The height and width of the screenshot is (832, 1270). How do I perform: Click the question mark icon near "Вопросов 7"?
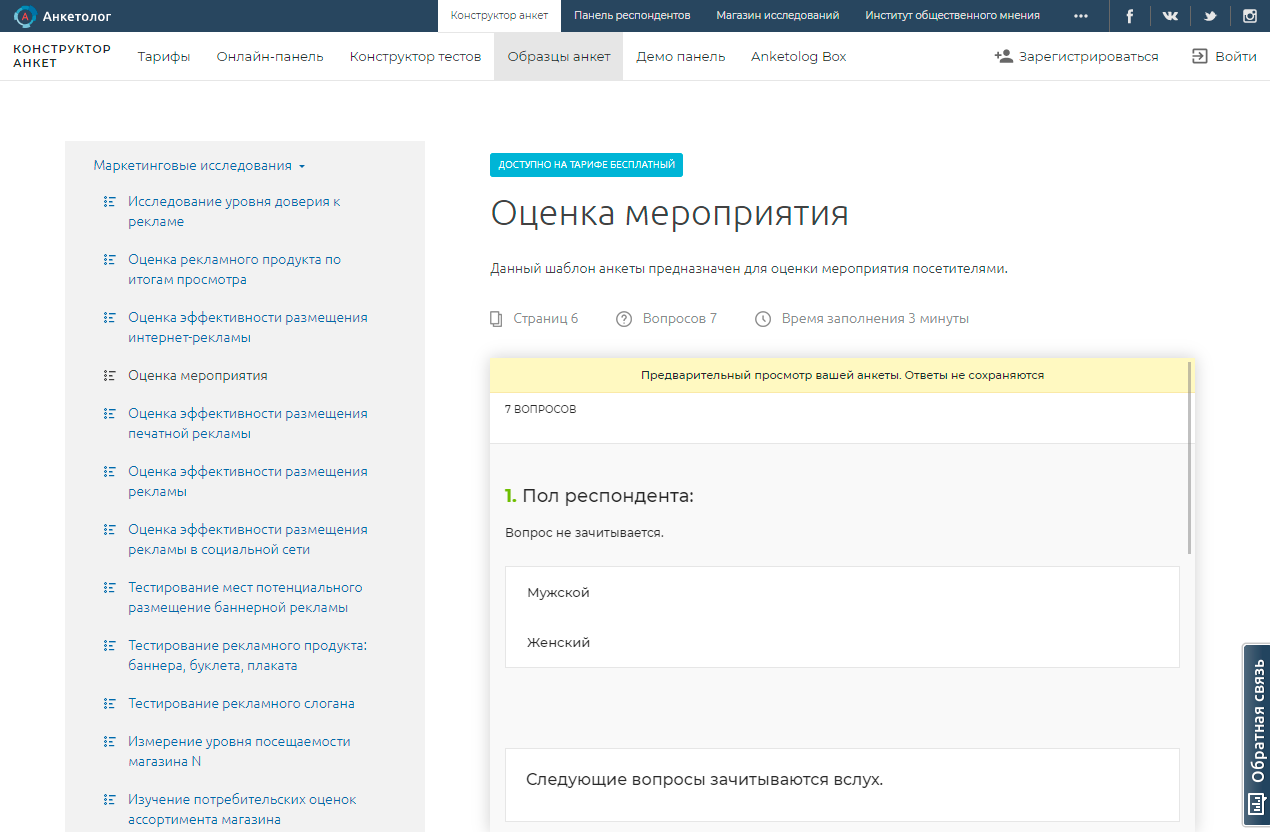pyautogui.click(x=623, y=317)
